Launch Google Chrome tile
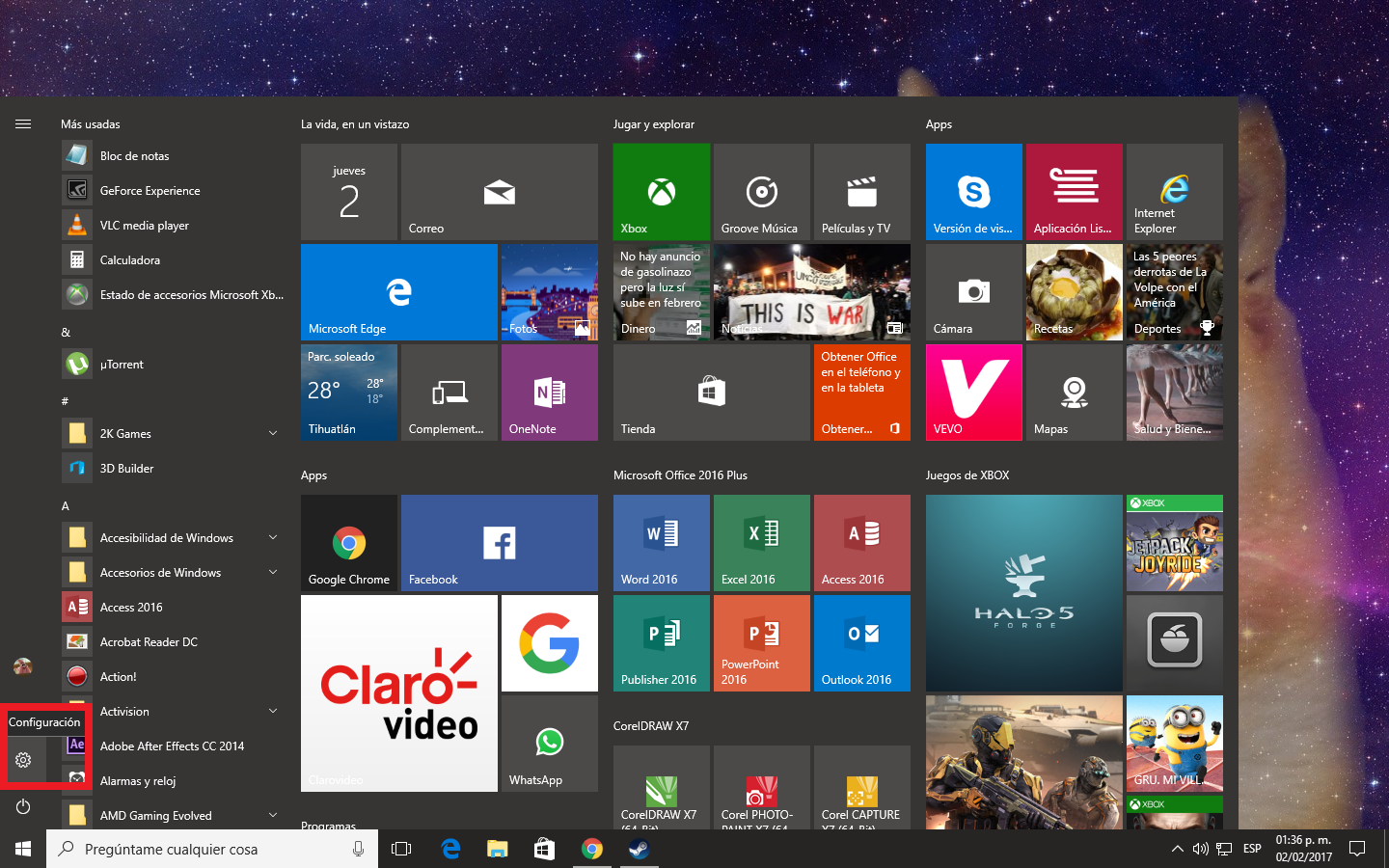1389x868 pixels. coord(349,543)
